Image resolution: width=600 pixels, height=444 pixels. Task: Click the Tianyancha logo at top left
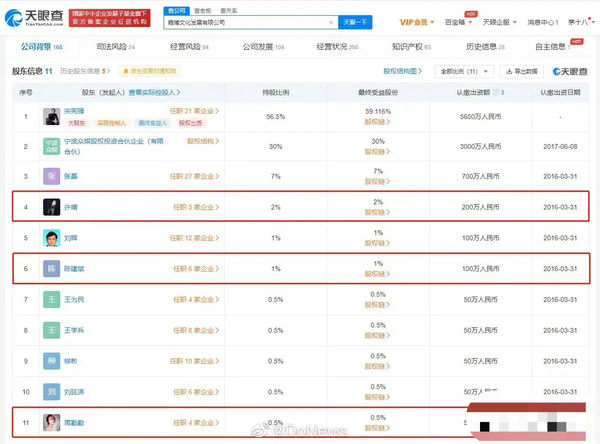pyautogui.click(x=34, y=18)
